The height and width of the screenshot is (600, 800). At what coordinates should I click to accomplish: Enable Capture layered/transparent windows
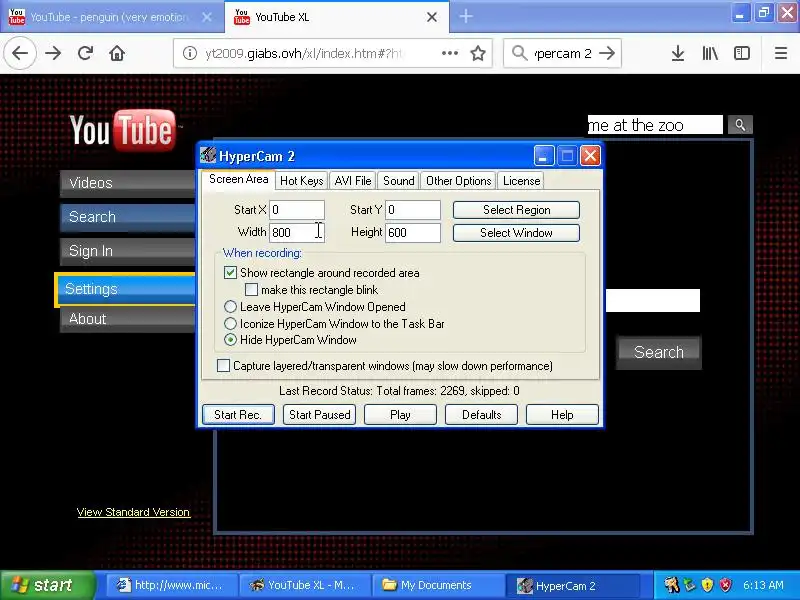point(223,365)
